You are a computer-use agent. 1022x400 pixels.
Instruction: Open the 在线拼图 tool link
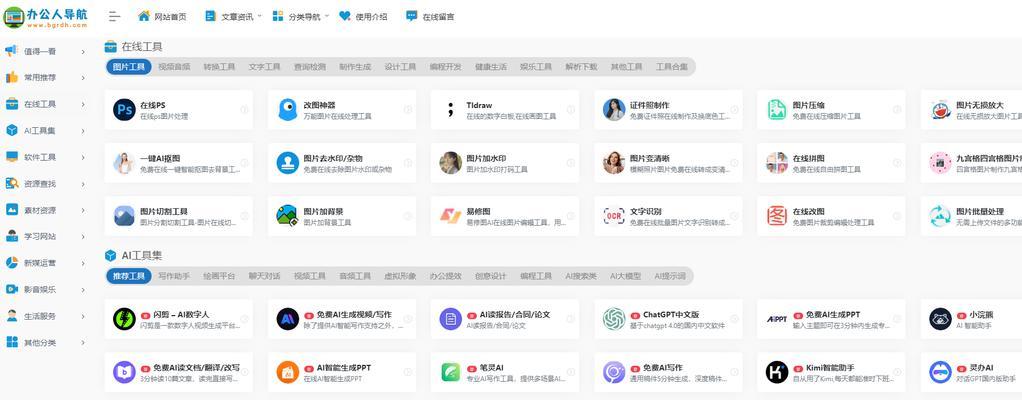coord(832,163)
